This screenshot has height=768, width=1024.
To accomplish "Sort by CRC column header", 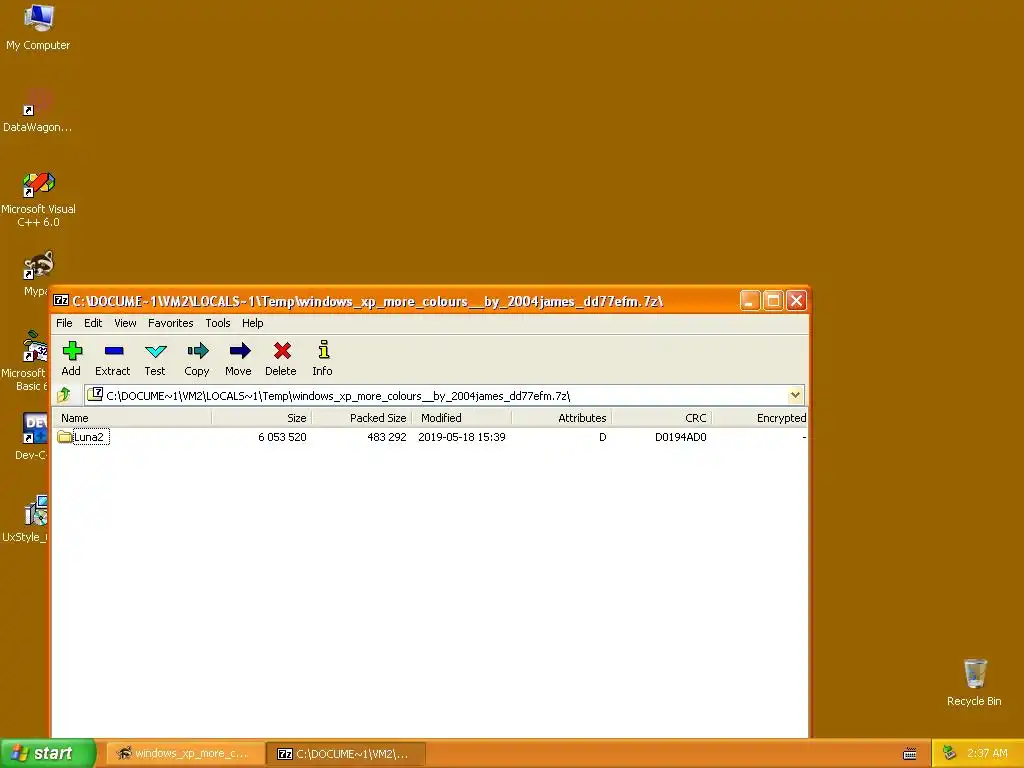I will tap(662, 418).
